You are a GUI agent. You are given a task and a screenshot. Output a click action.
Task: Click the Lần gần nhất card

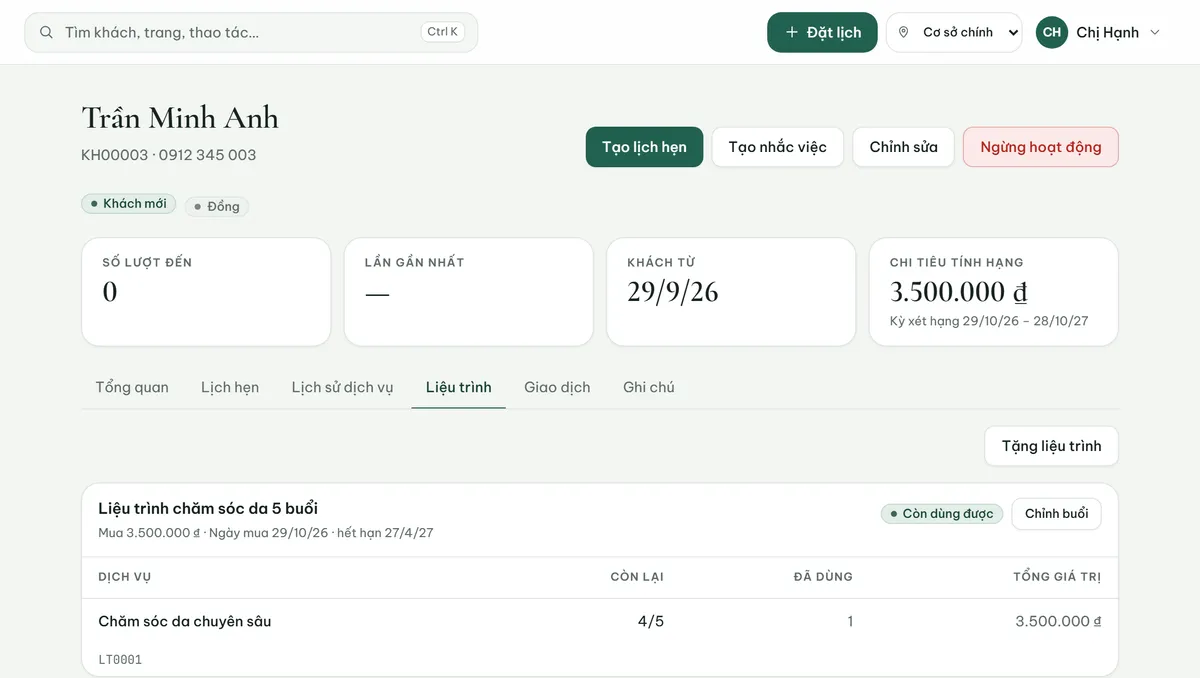[x=469, y=292]
